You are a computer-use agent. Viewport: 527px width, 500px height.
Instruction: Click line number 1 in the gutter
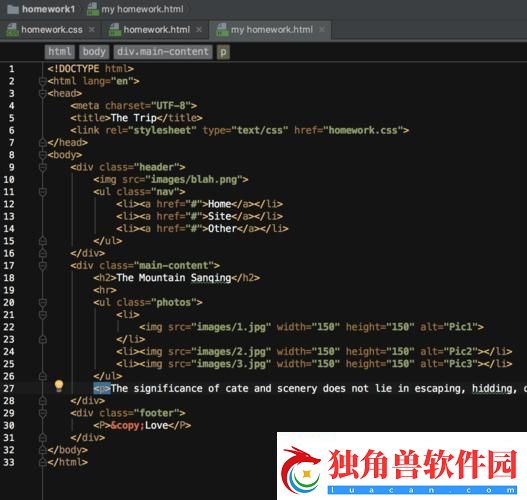[x=11, y=69]
